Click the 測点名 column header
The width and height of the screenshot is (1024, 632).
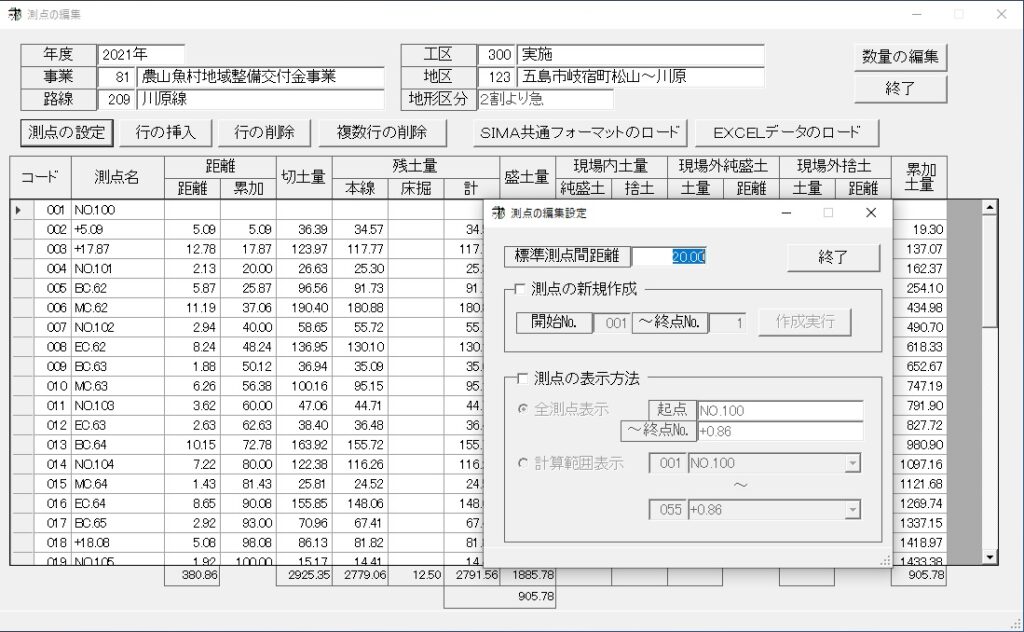(118, 177)
